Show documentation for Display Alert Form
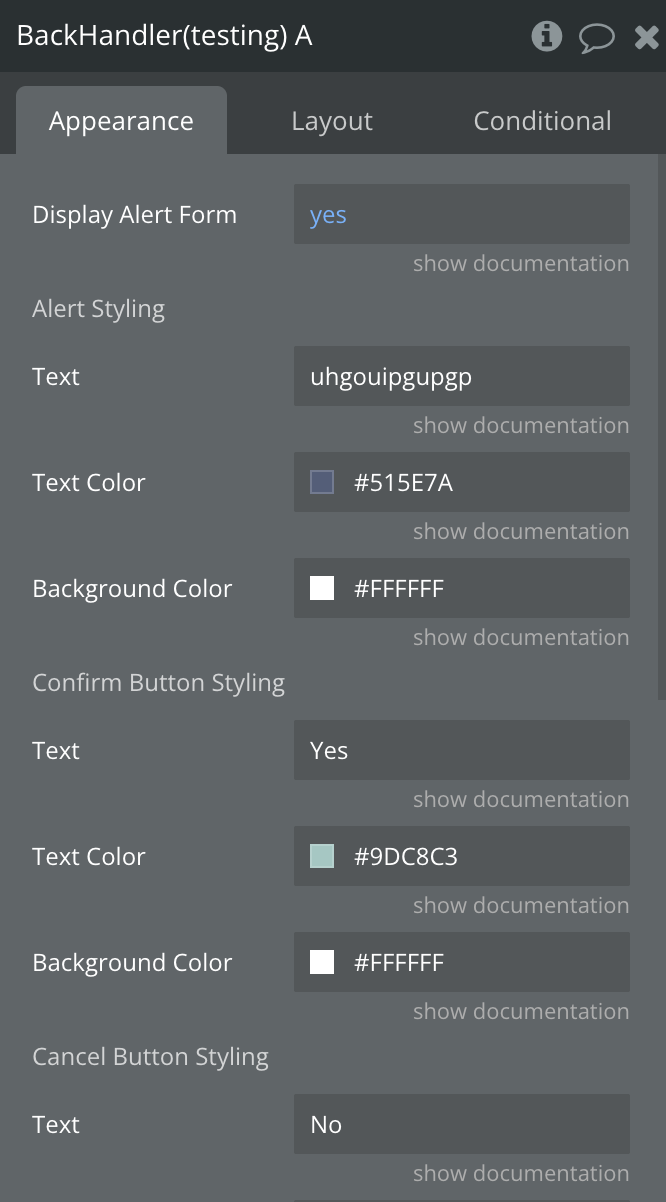This screenshot has height=1202, width=666. [x=521, y=264]
